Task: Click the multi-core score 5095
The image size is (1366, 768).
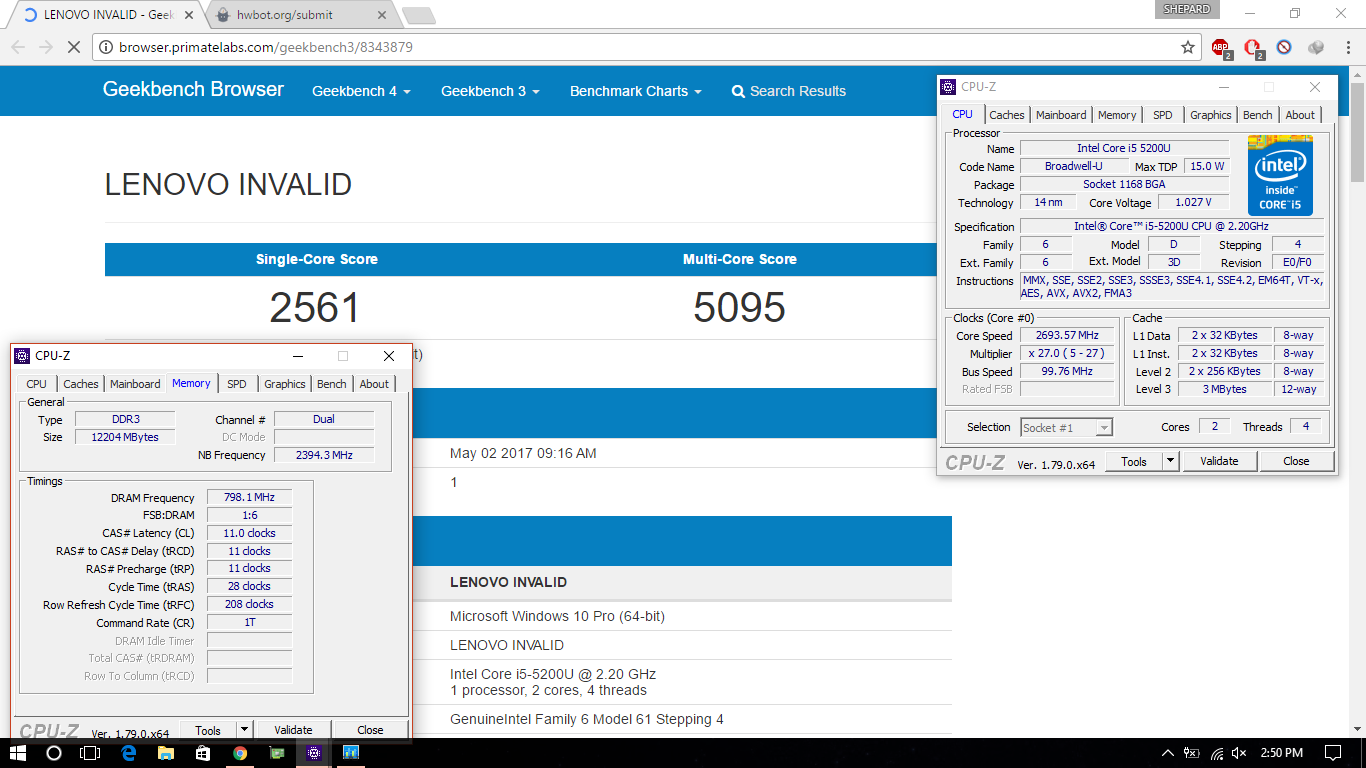Action: [x=739, y=308]
